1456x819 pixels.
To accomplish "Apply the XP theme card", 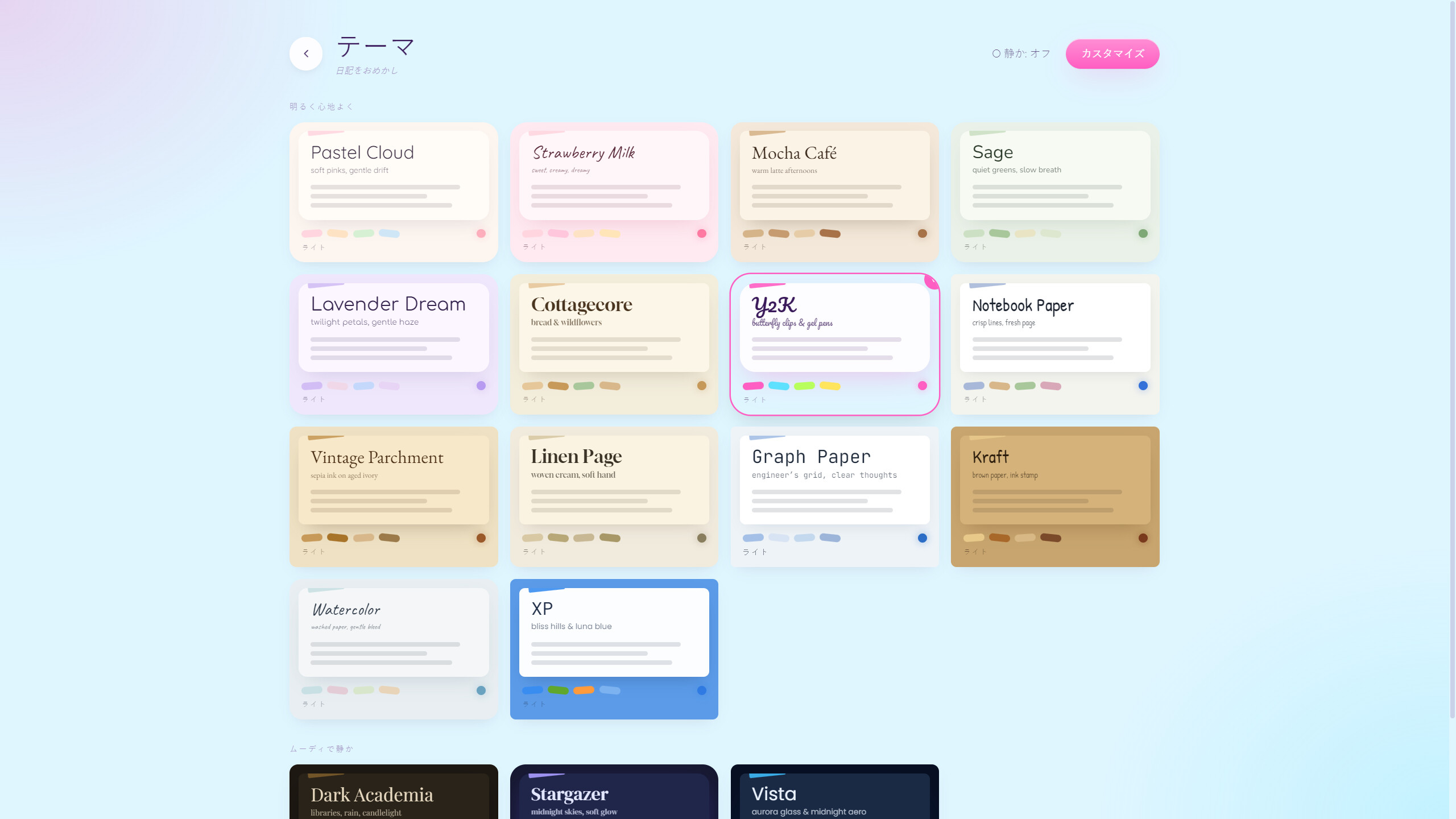I will (614, 649).
